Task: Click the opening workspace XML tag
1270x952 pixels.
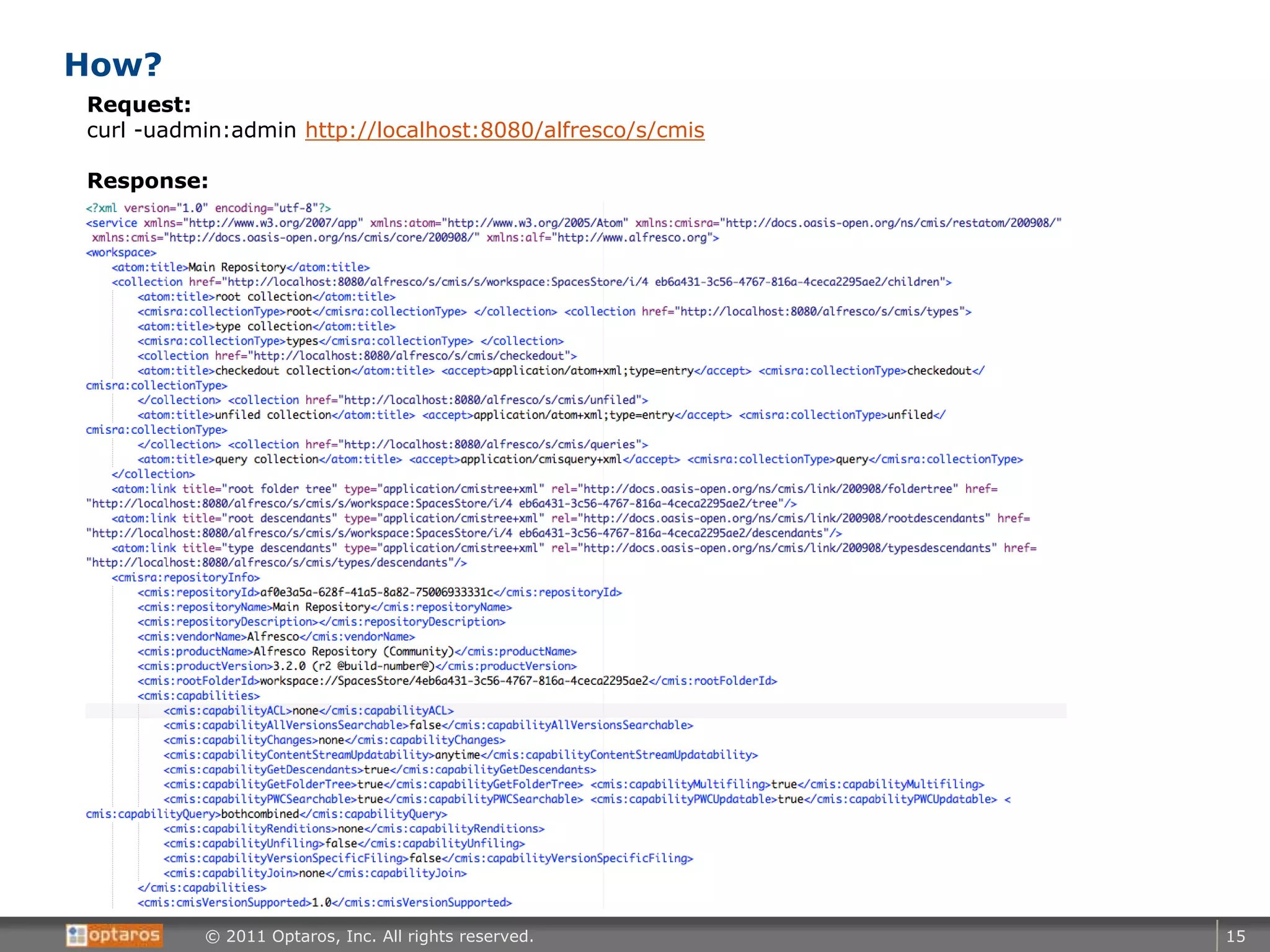Action: click(x=121, y=253)
